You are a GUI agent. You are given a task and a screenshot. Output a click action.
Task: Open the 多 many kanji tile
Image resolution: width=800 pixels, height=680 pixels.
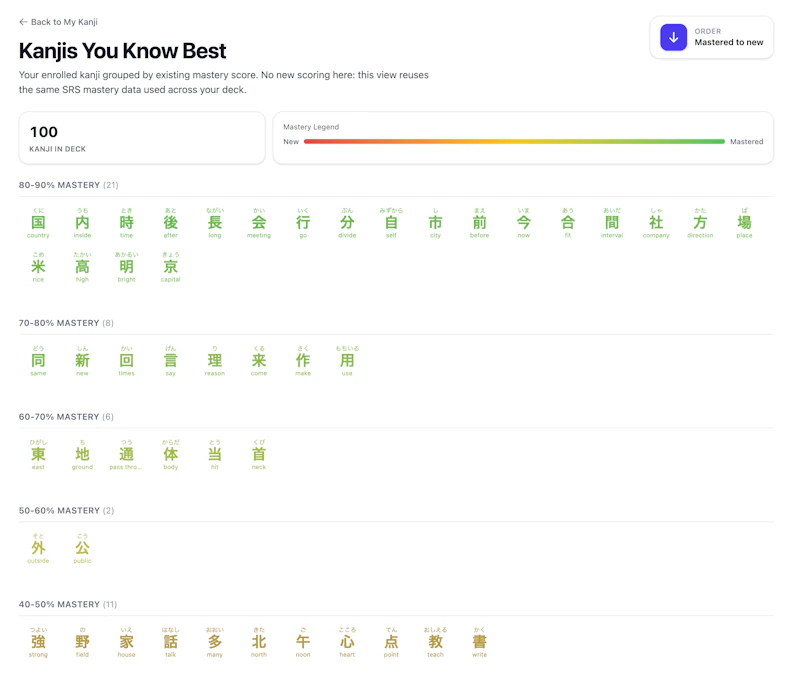point(215,642)
